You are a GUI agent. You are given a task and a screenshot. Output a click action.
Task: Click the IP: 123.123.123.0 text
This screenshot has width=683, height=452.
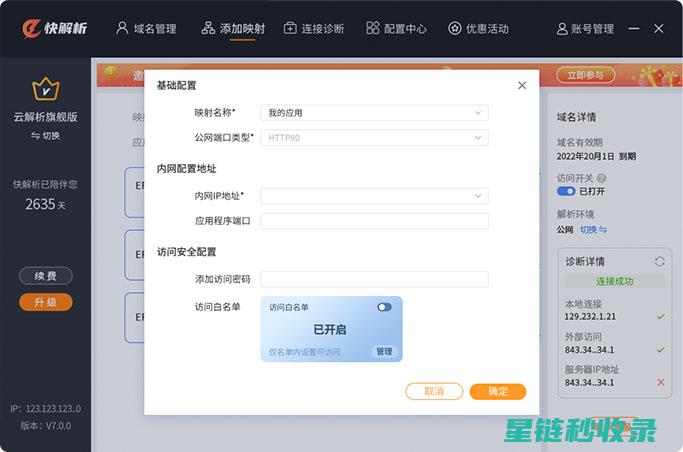coord(46,409)
